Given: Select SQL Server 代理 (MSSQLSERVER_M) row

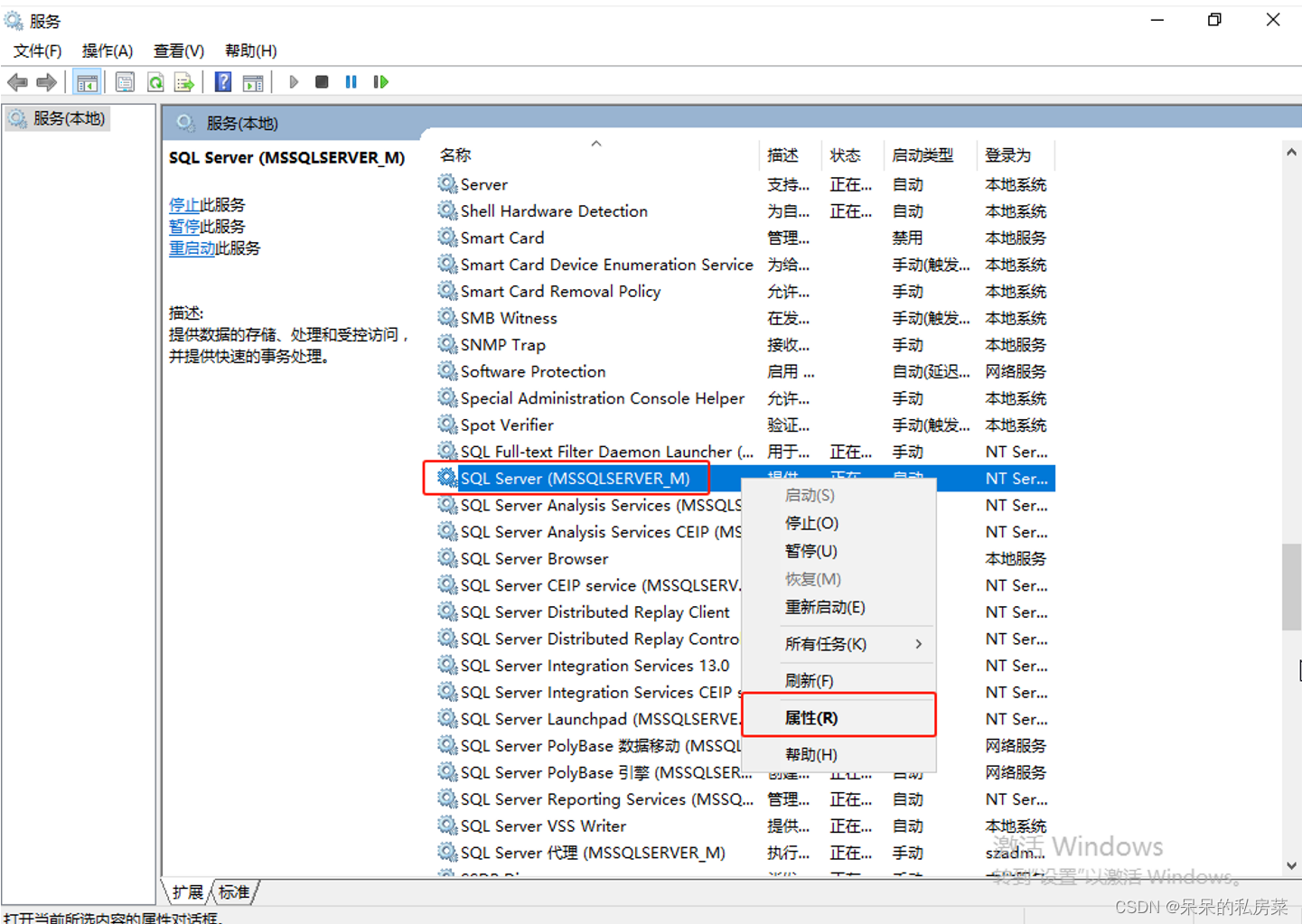Looking at the screenshot, I should pos(745,853).
